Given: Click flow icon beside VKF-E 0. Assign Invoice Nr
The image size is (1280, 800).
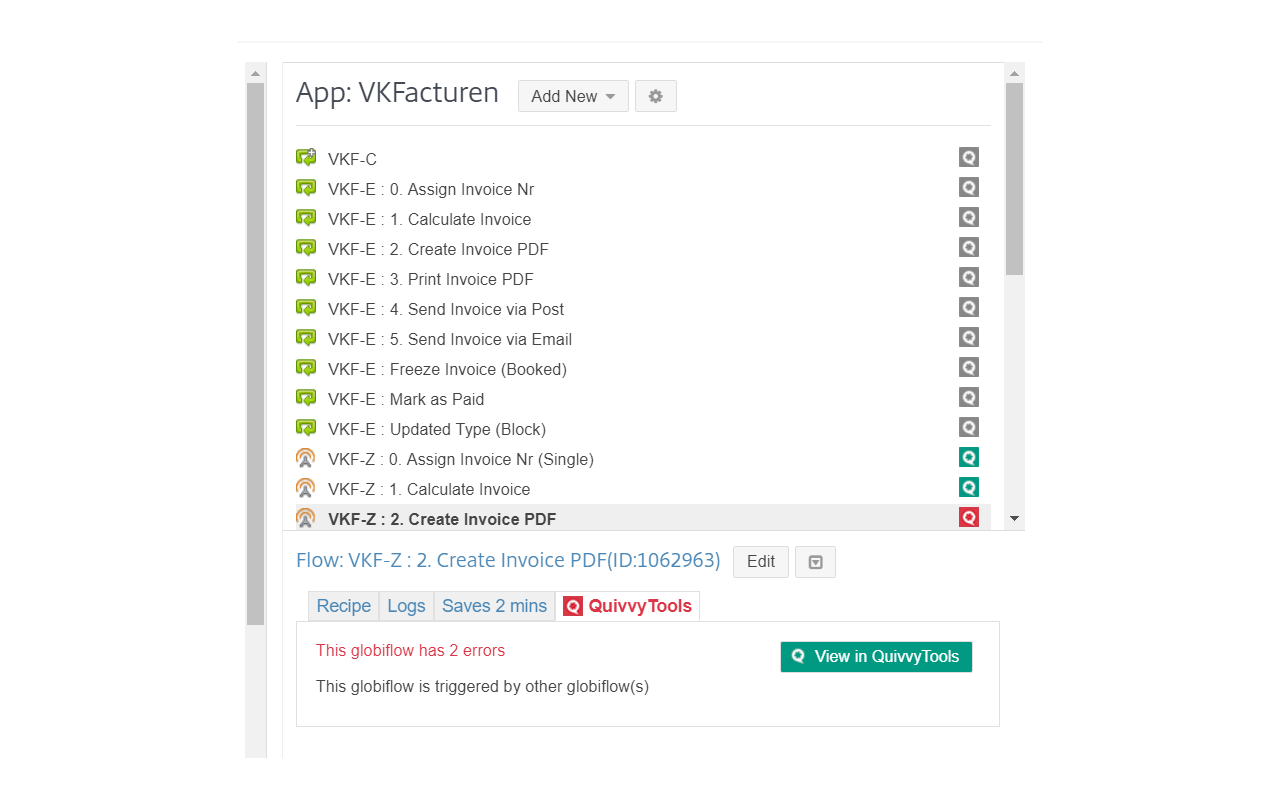Looking at the screenshot, I should click(x=306, y=187).
